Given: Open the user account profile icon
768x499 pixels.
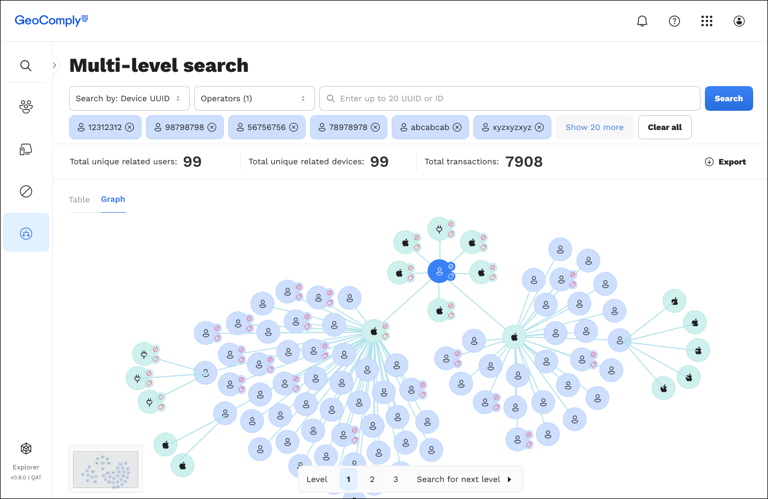Looking at the screenshot, I should (739, 21).
